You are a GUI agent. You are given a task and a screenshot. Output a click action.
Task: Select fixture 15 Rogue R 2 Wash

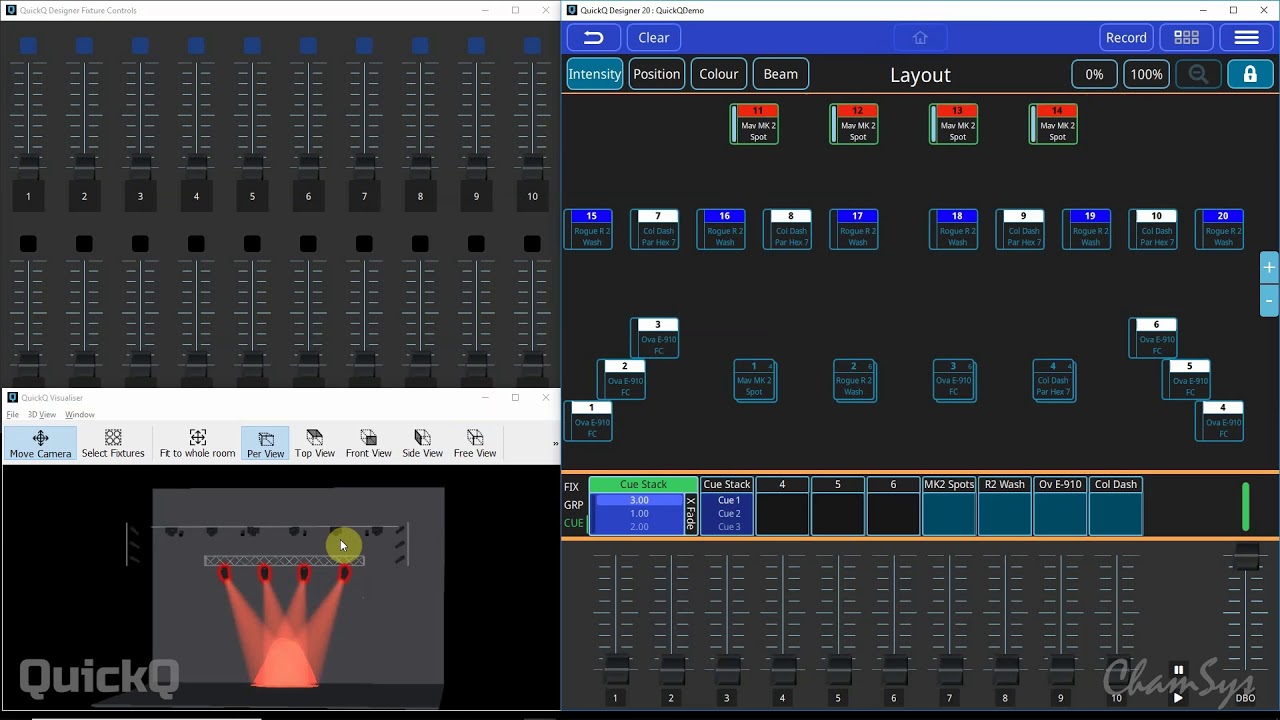point(589,229)
